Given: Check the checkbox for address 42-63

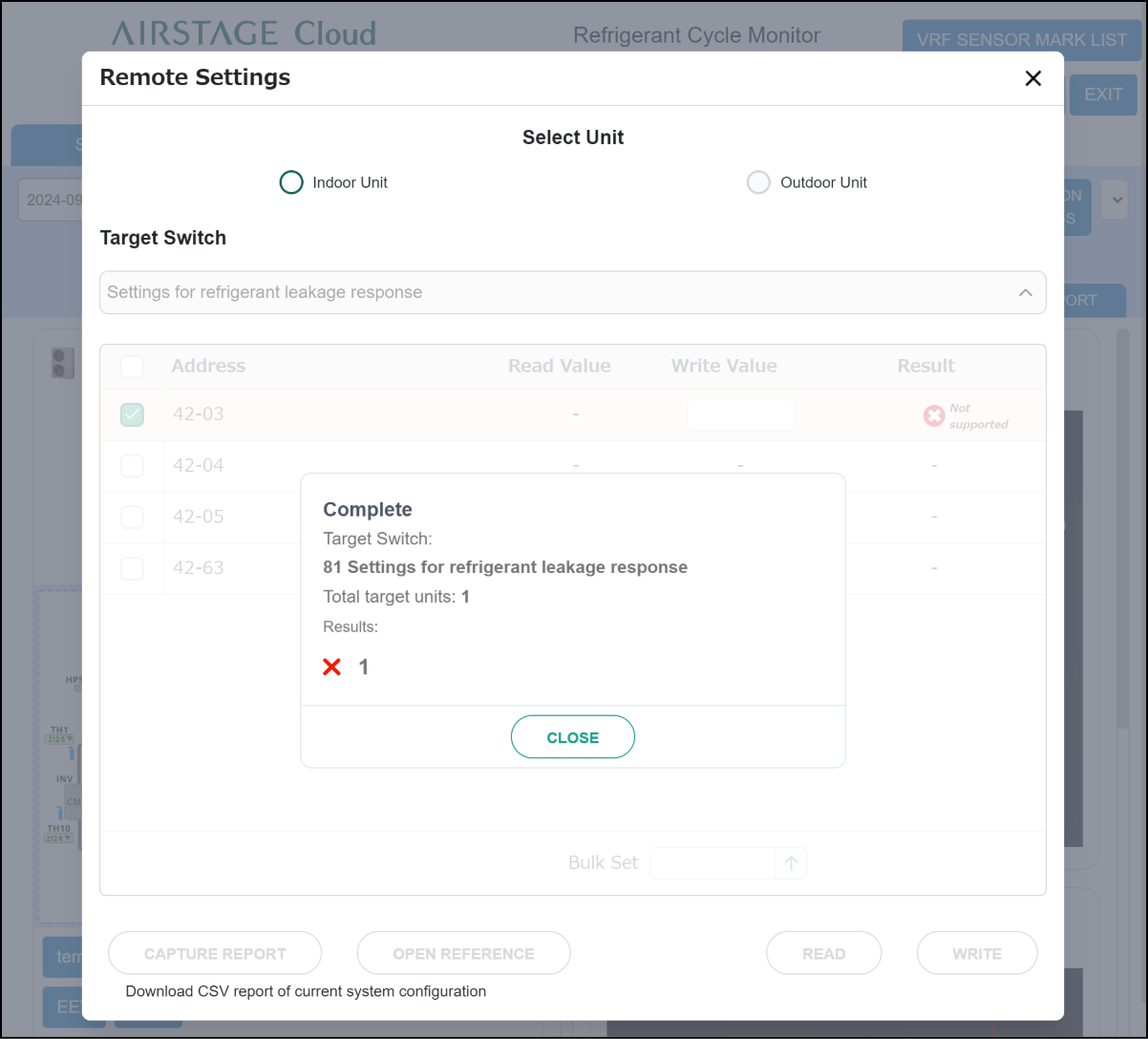Looking at the screenshot, I should (132, 568).
